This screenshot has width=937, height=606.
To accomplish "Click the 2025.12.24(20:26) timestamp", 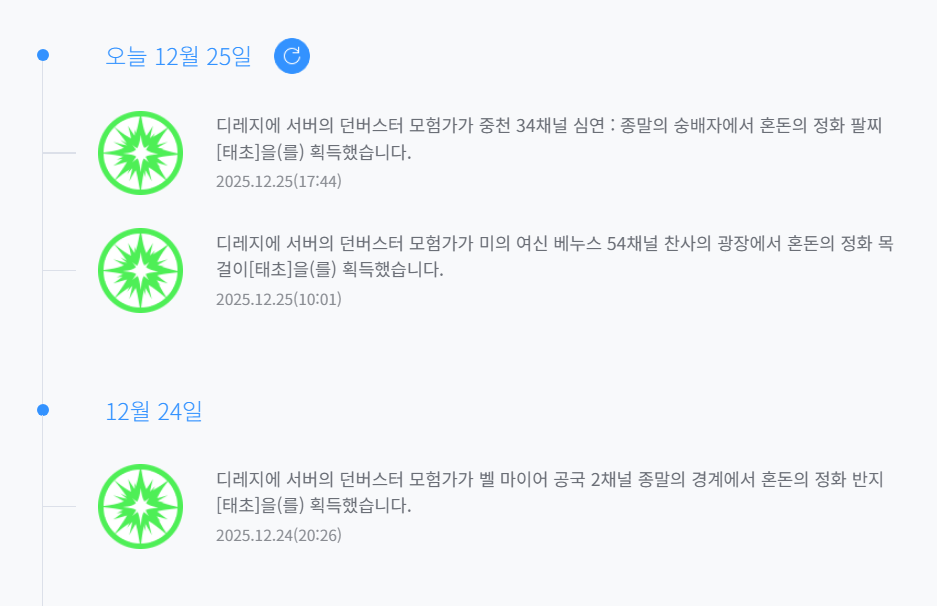I will 279,535.
